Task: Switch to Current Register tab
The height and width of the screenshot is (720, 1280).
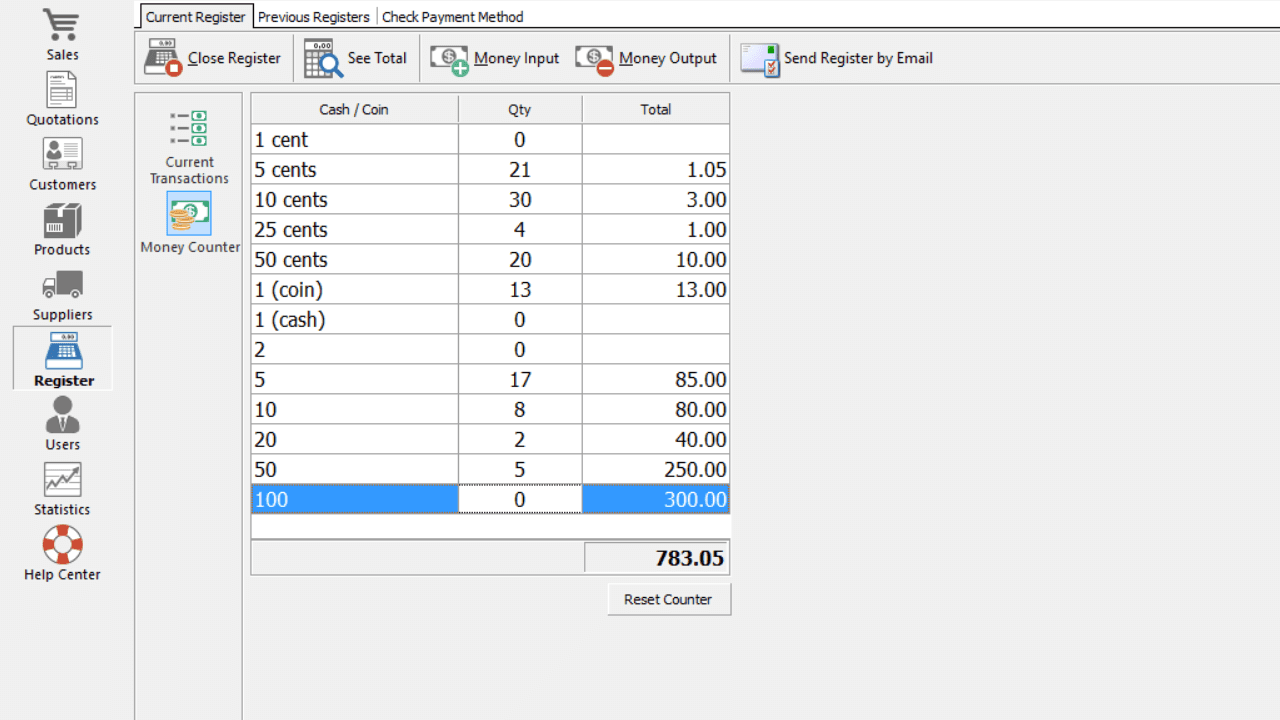Action: pyautogui.click(x=195, y=17)
